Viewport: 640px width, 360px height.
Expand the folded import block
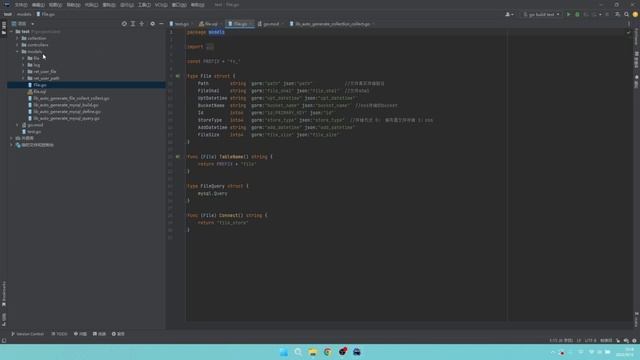[x=210, y=47]
